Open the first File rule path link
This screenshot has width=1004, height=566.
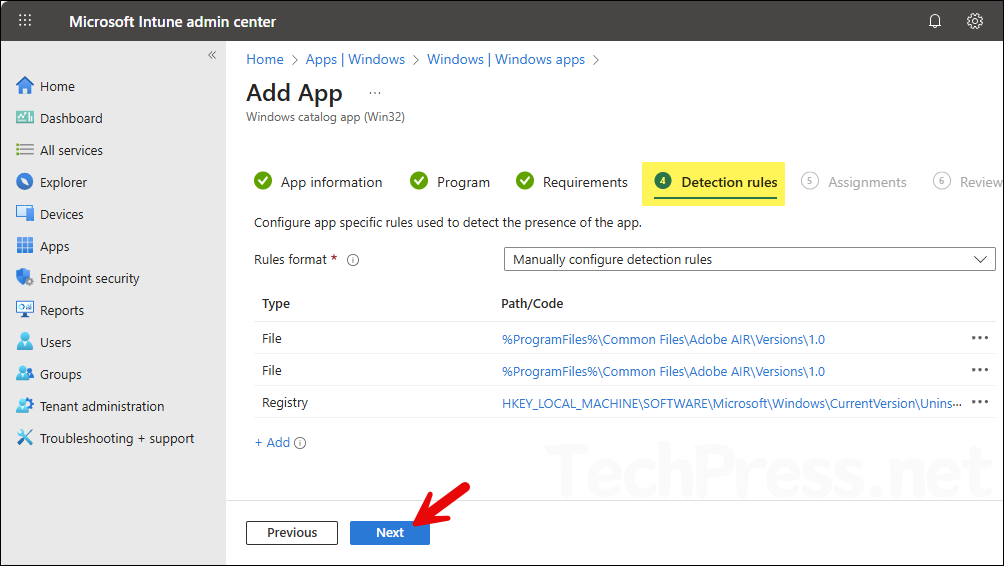coord(663,339)
